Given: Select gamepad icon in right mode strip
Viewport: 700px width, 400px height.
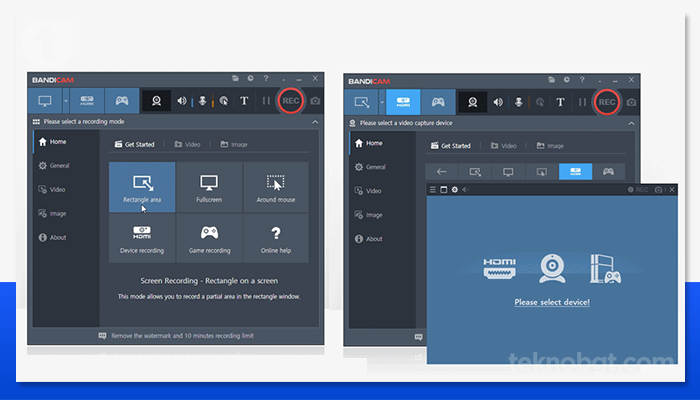Looking at the screenshot, I should click(x=608, y=171).
